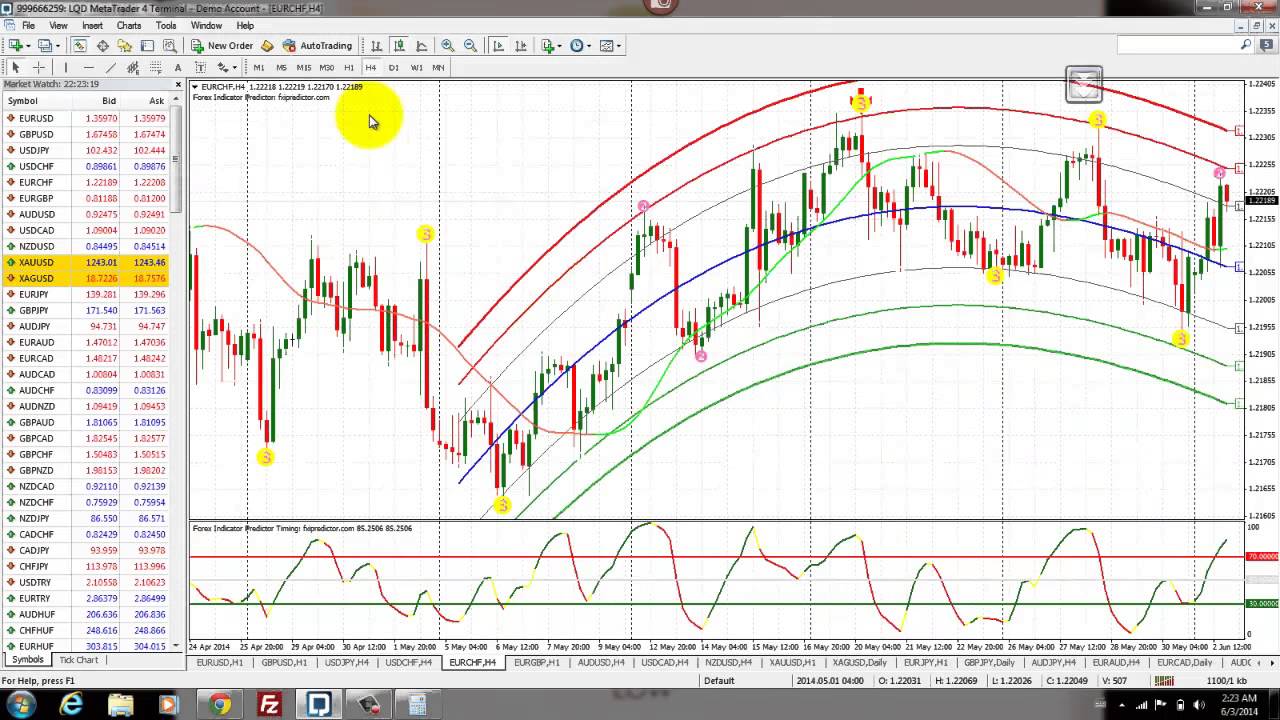Select the Text 'A' tool
This screenshot has width=1280, height=720.
[178, 67]
